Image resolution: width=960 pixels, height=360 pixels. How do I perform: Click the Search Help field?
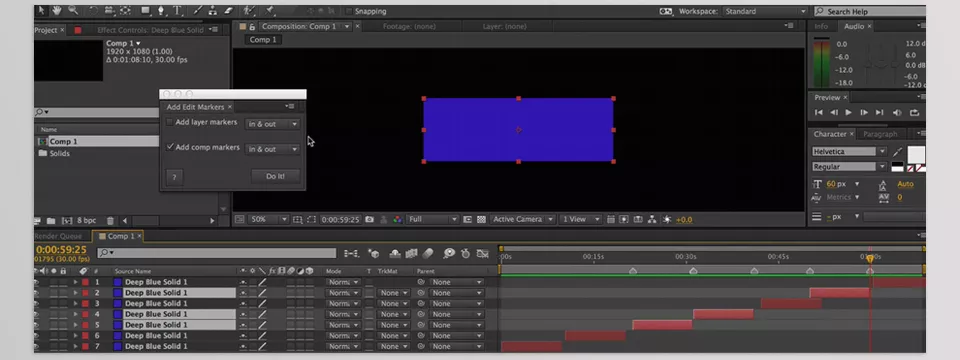pos(870,11)
